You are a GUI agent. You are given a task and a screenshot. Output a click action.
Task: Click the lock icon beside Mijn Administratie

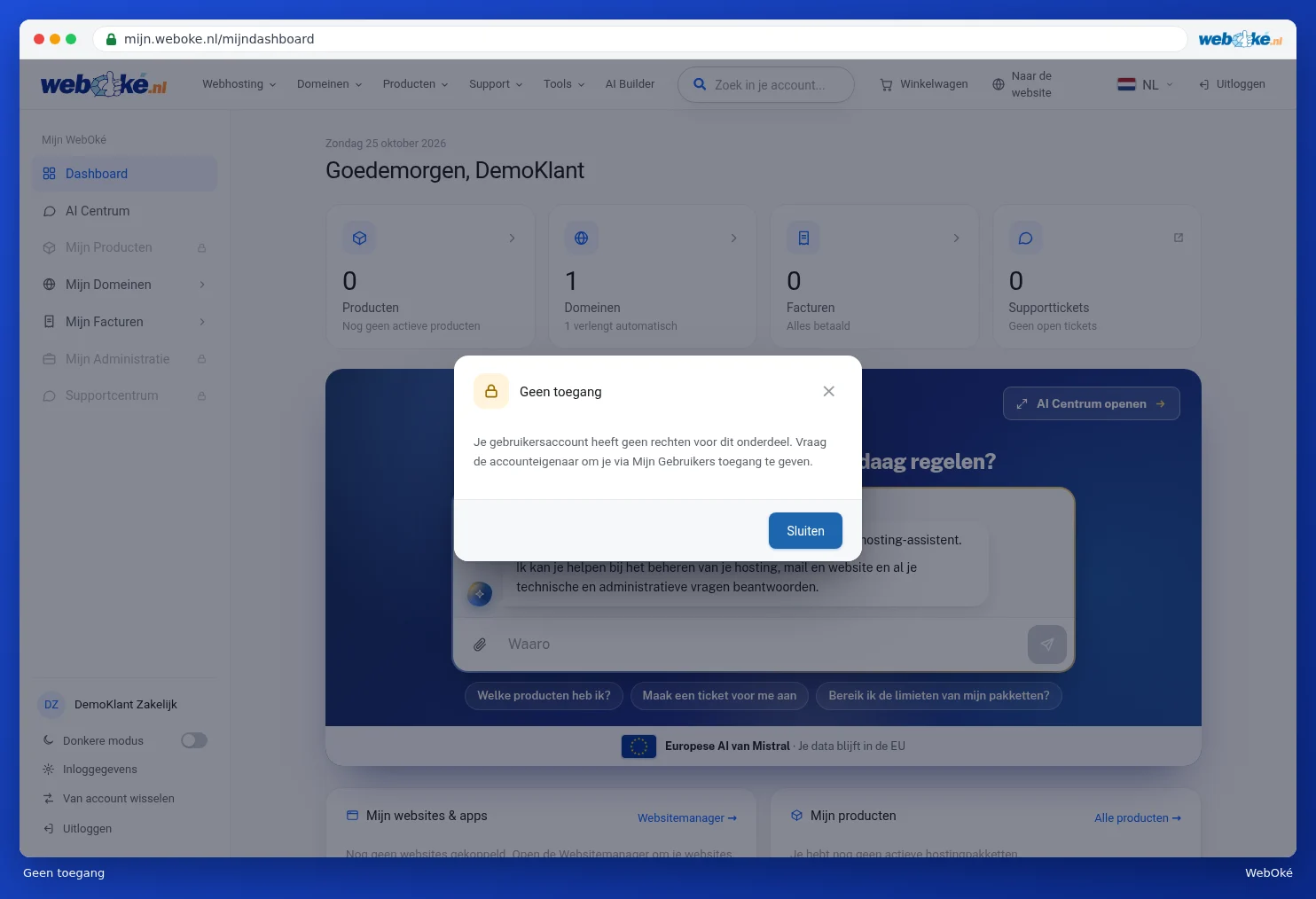click(x=201, y=359)
